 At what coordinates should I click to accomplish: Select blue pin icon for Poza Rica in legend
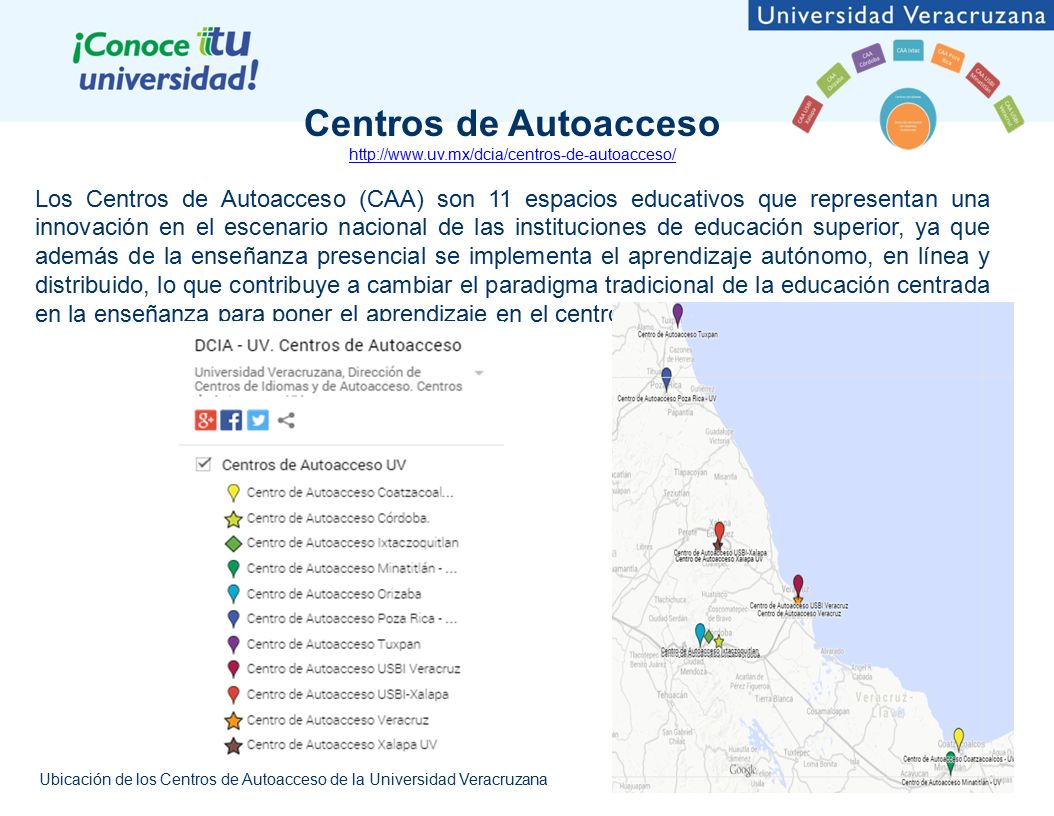(233, 619)
